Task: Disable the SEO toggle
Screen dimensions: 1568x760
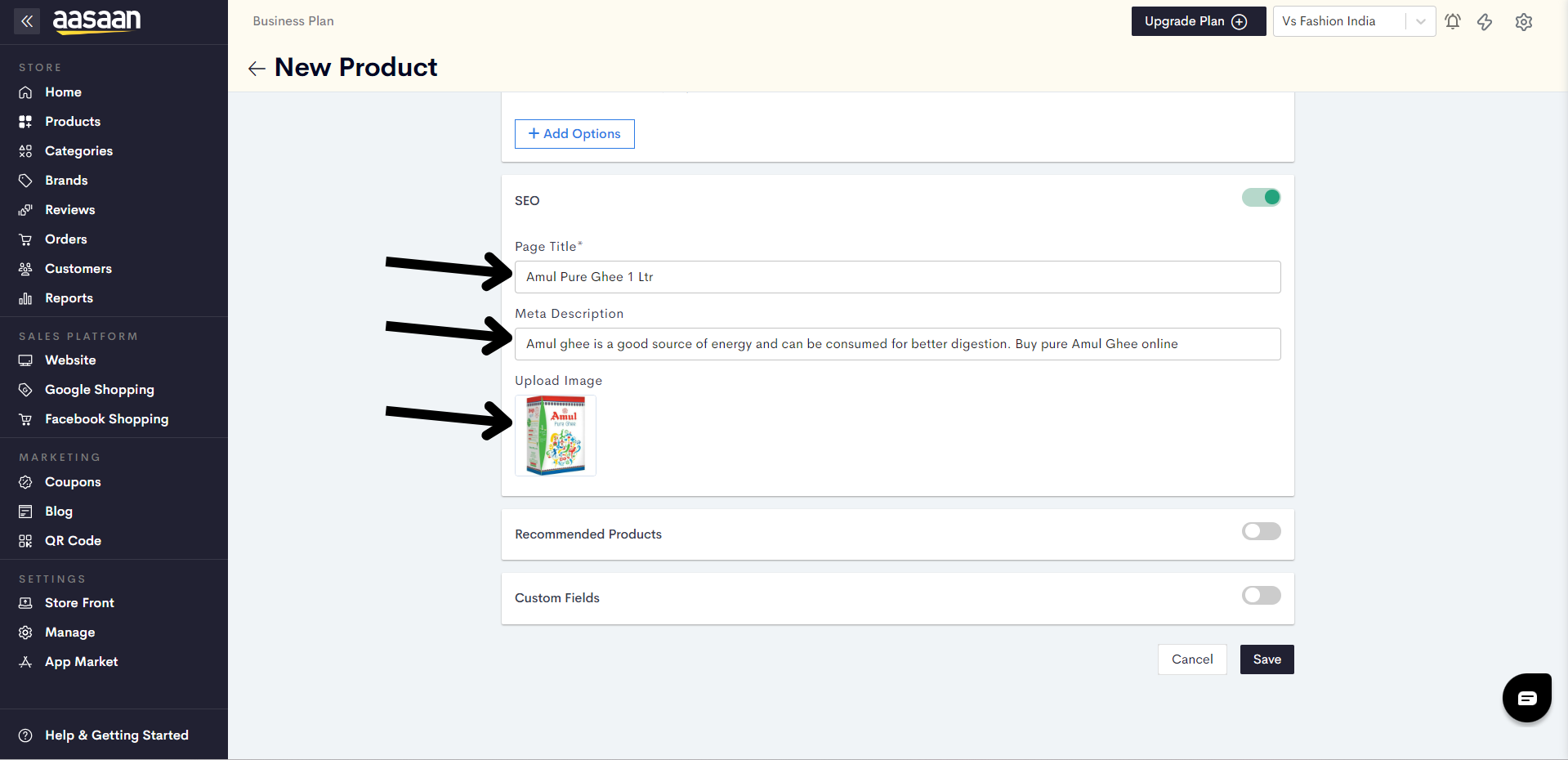Action: [x=1262, y=197]
